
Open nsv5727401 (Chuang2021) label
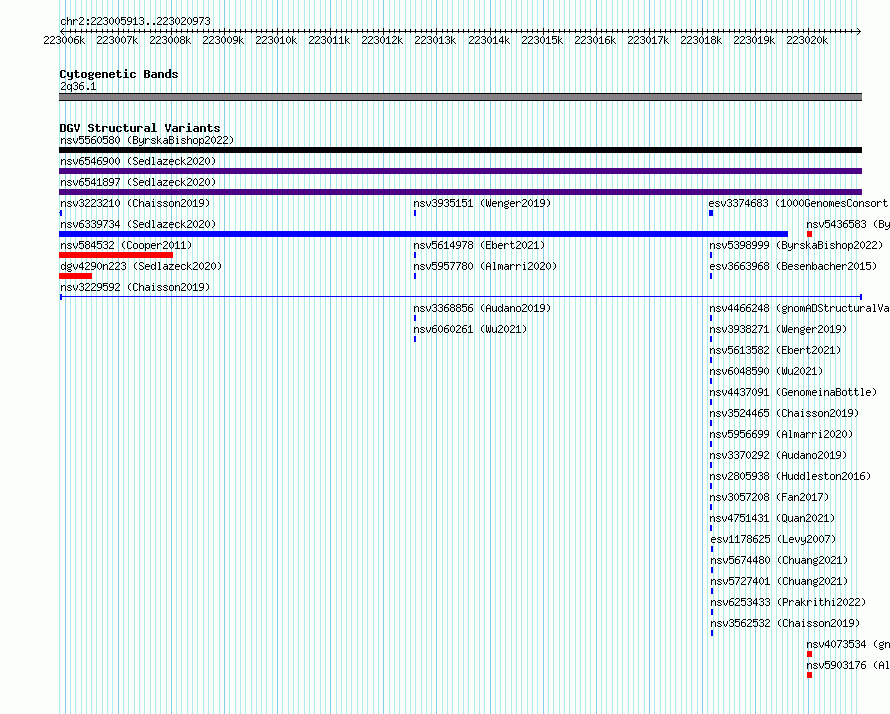(x=779, y=581)
